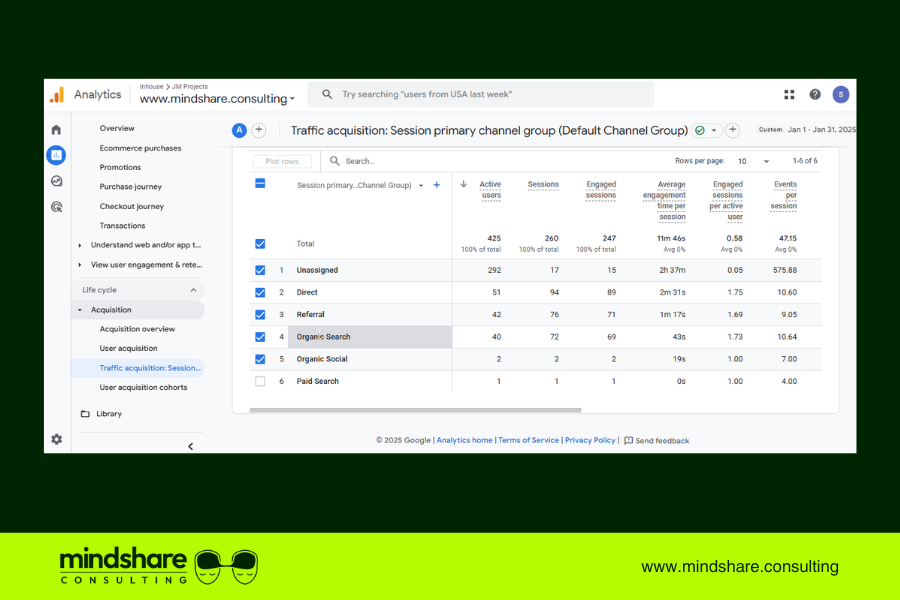Viewport: 900px width, 600px height.
Task: Open the property selector www.mindshare.consulting dropdown
Action: (217, 99)
